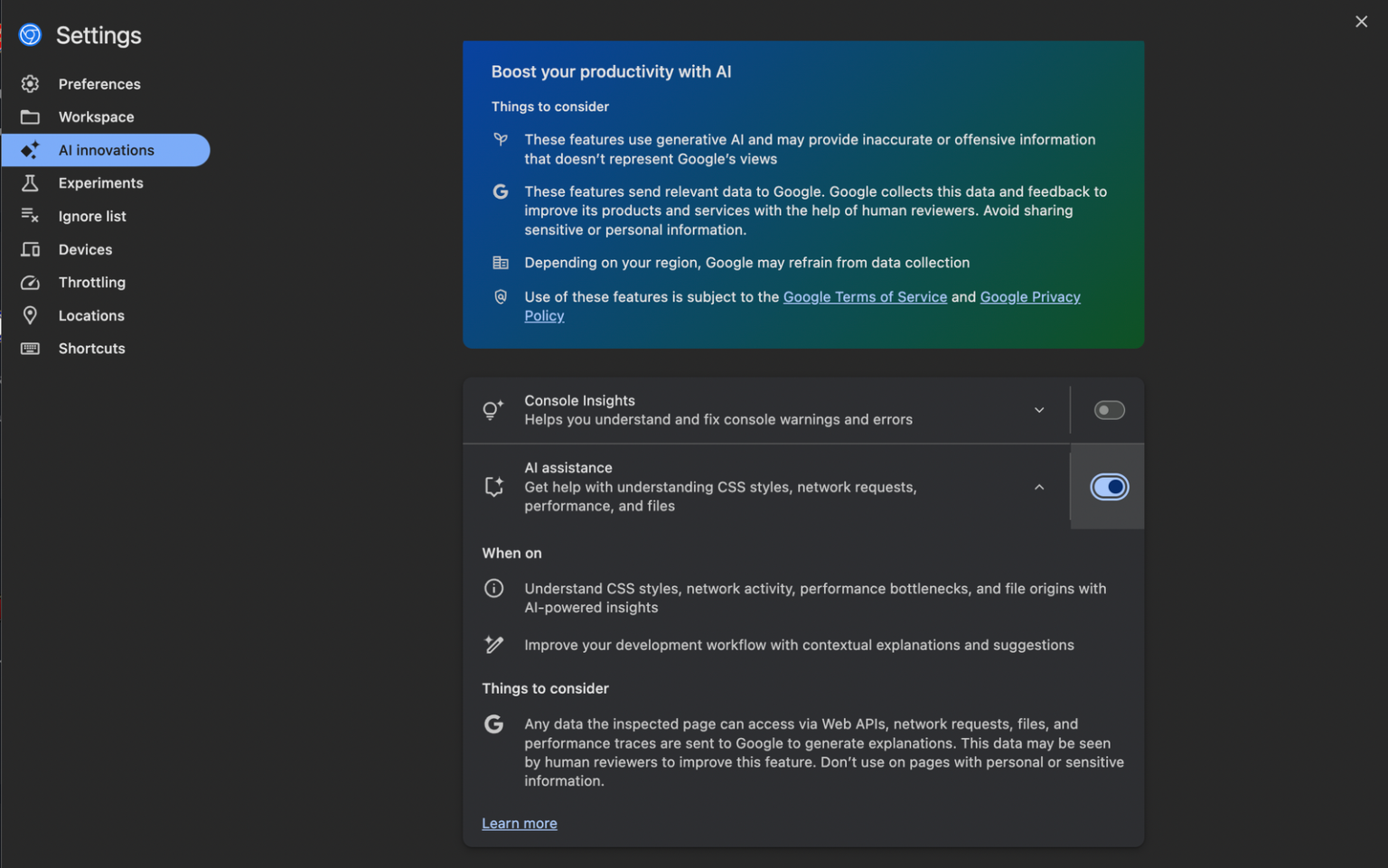The height and width of the screenshot is (868, 1388).
Task: Open the Google Terms of Service link
Action: [865, 297]
